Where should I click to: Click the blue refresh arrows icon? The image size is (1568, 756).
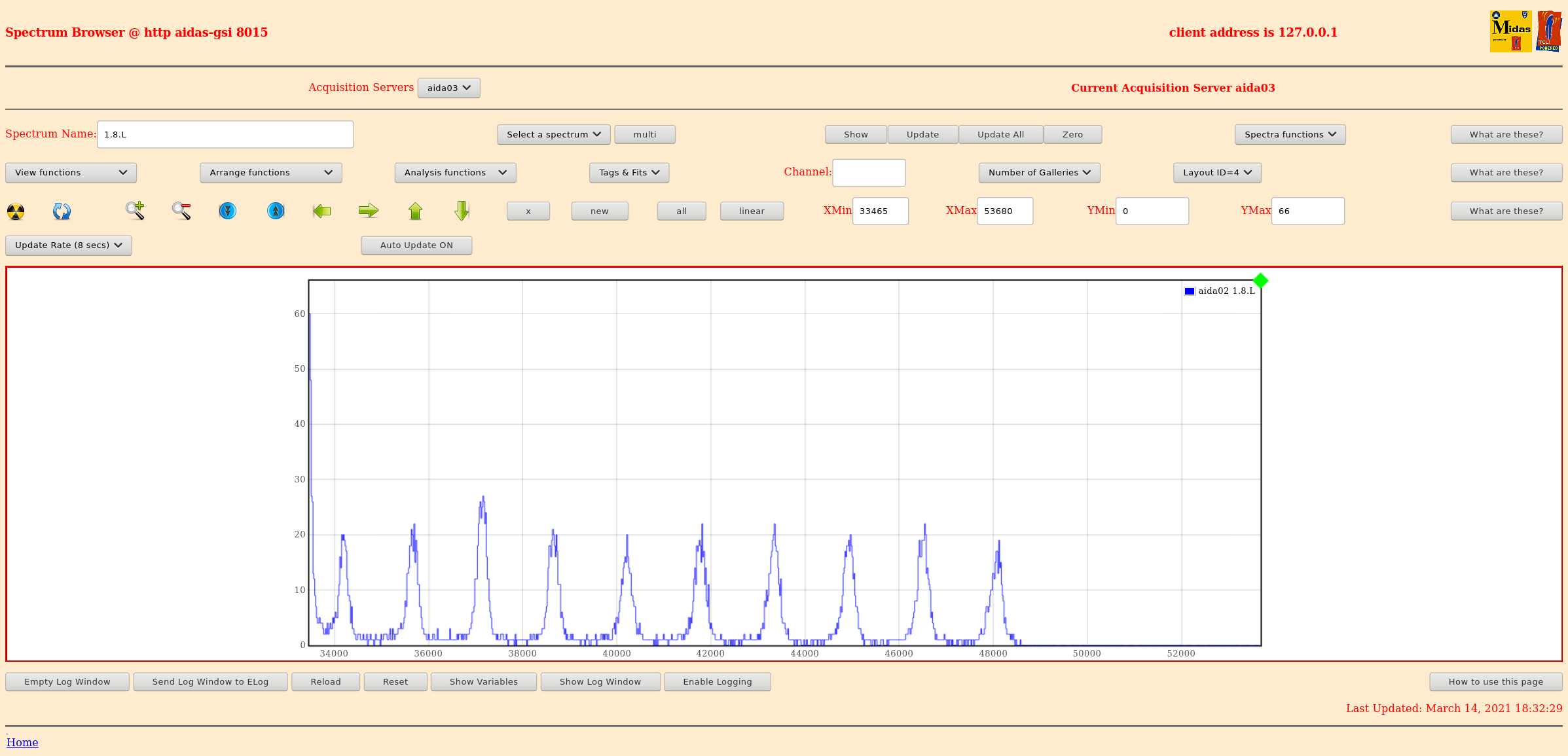(x=62, y=211)
